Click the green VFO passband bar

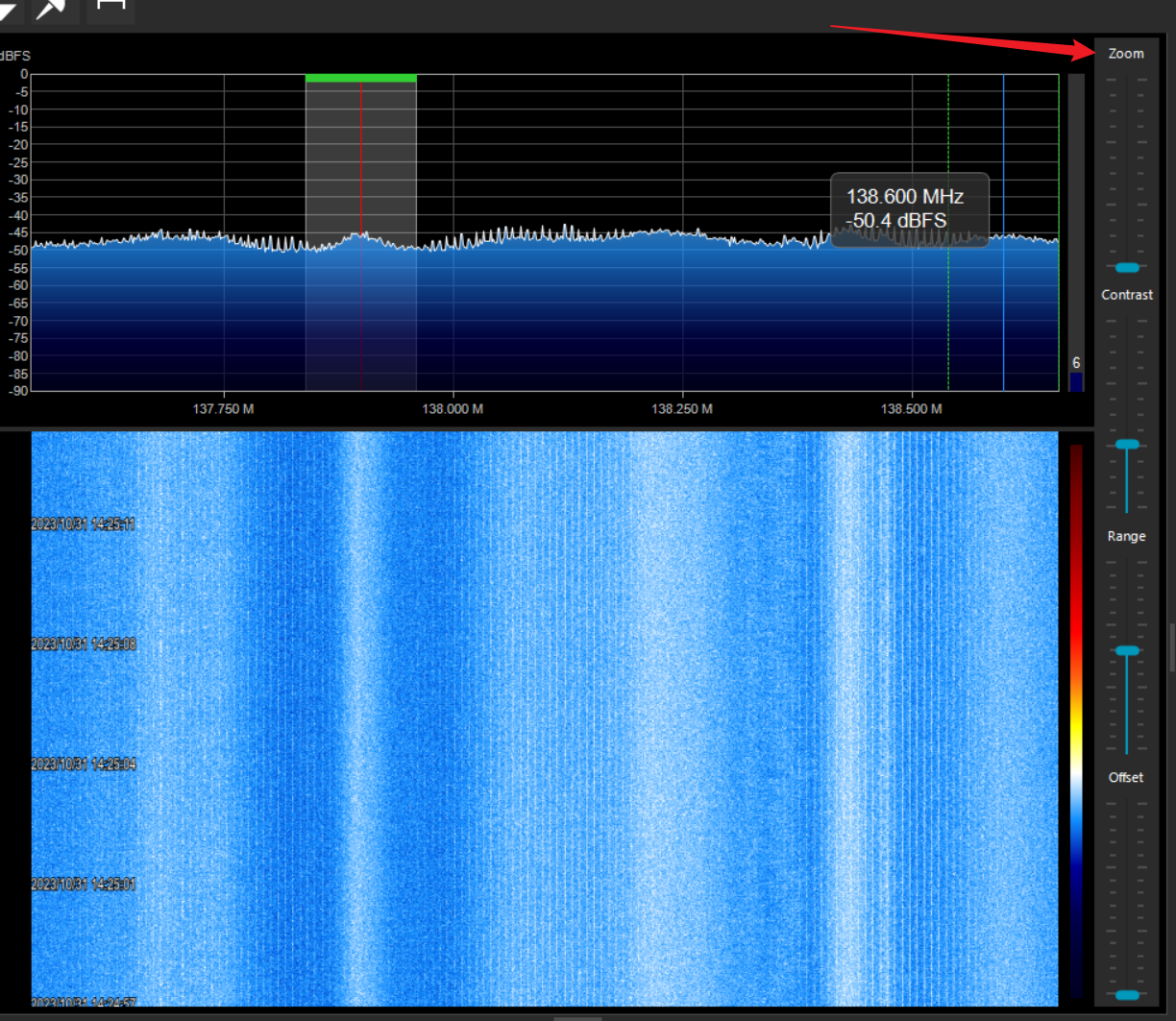(360, 78)
